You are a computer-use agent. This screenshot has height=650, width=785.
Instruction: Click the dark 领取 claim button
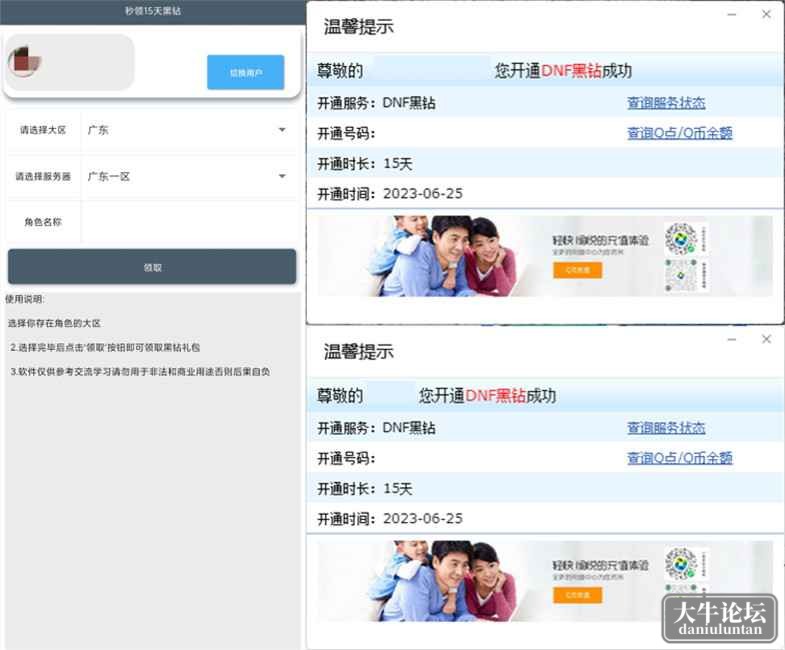[152, 267]
